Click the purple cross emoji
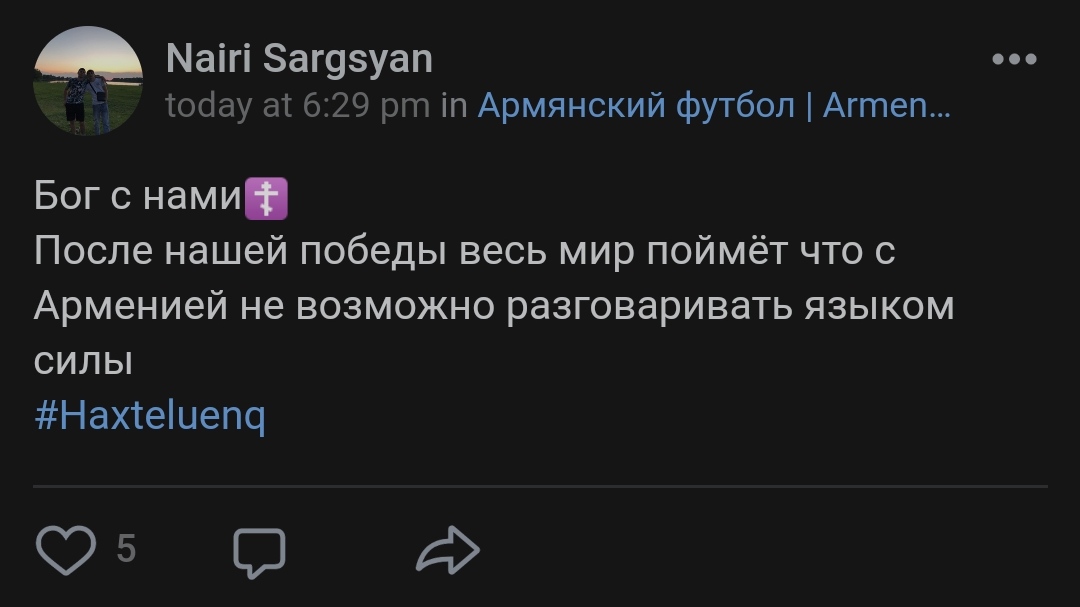Image resolution: width=1080 pixels, height=607 pixels. coord(267,198)
